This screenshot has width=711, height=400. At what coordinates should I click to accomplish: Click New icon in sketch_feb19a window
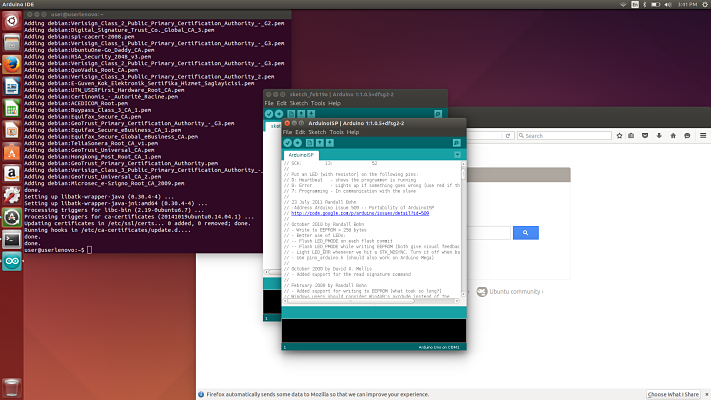pos(291,114)
